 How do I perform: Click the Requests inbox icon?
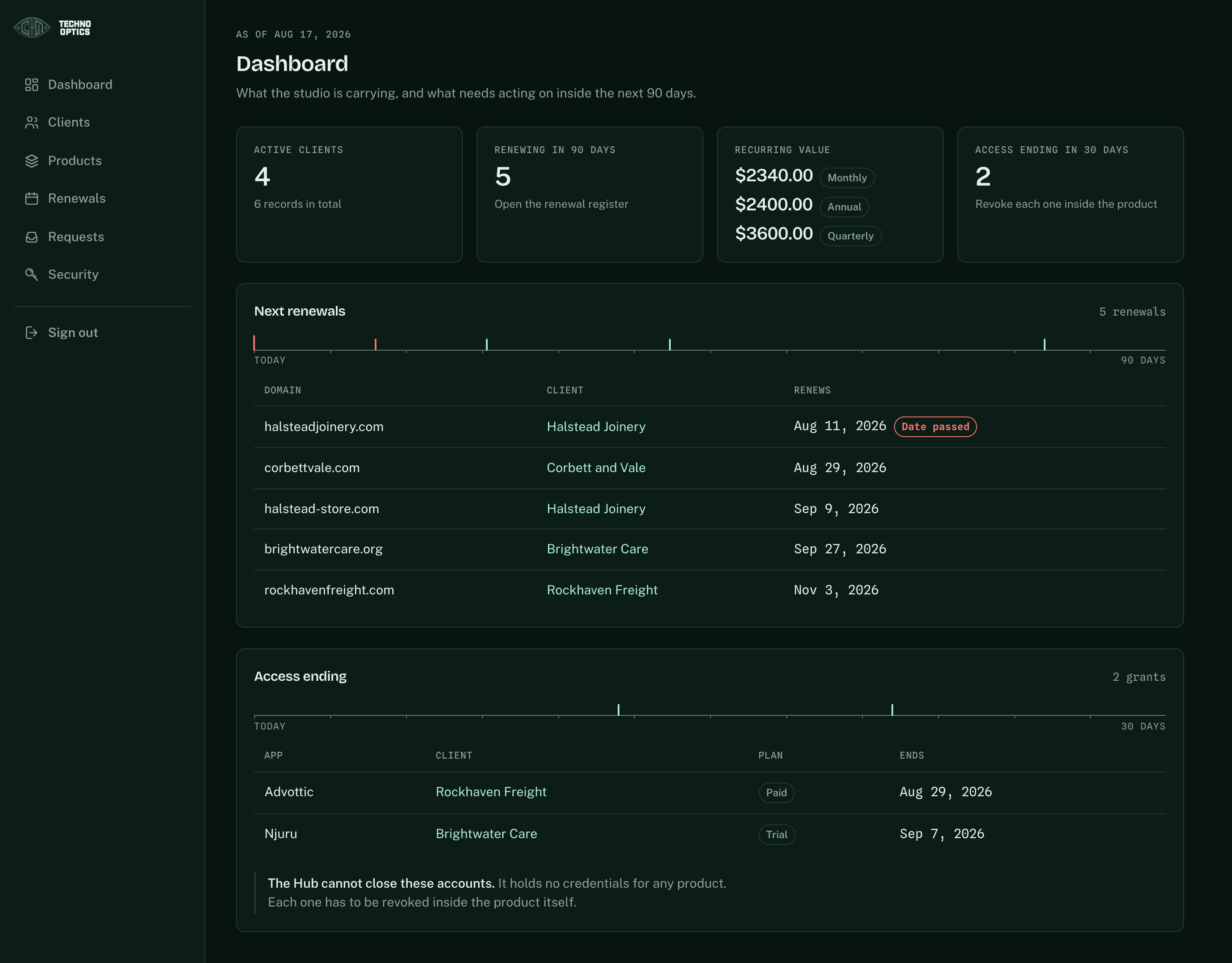(32, 237)
